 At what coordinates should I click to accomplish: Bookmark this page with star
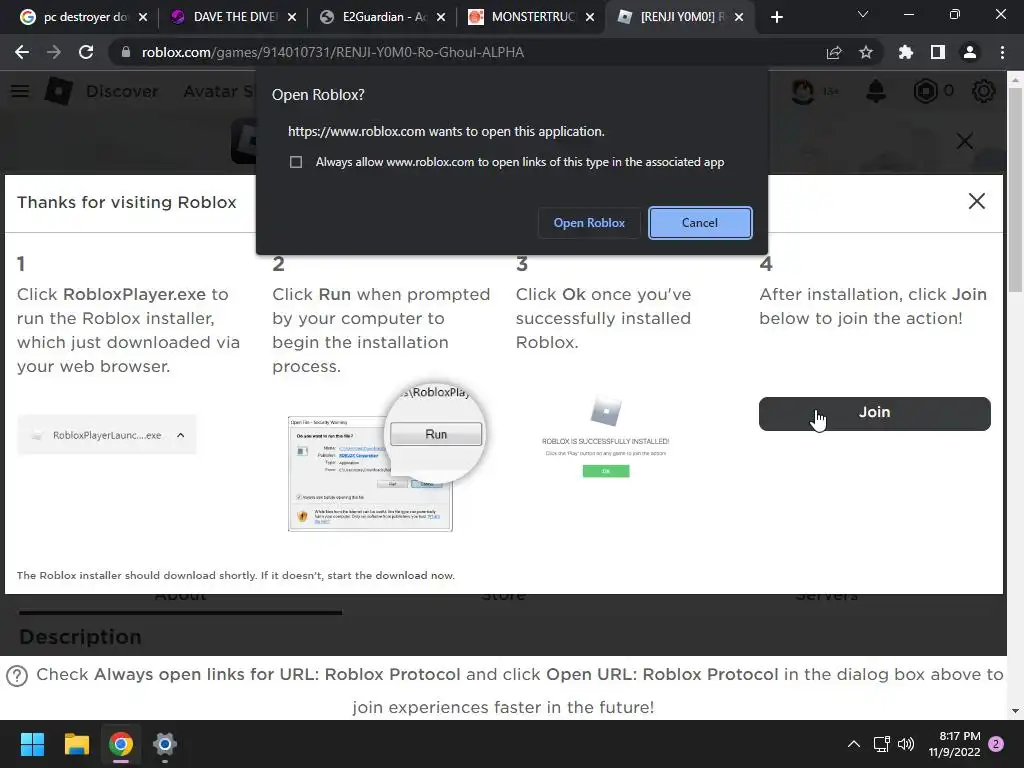coord(866,52)
